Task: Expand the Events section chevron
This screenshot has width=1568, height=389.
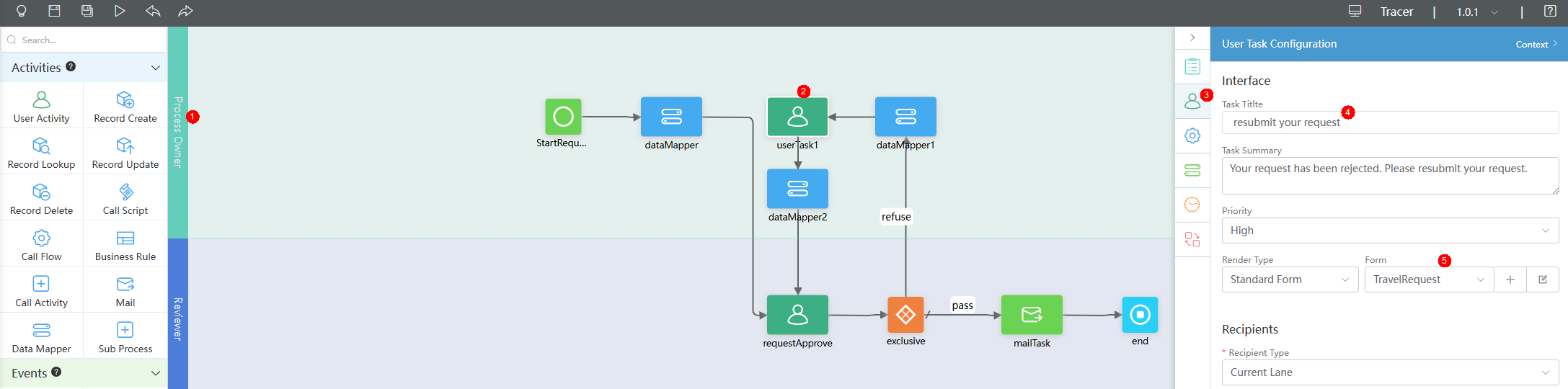Action: pyautogui.click(x=155, y=373)
